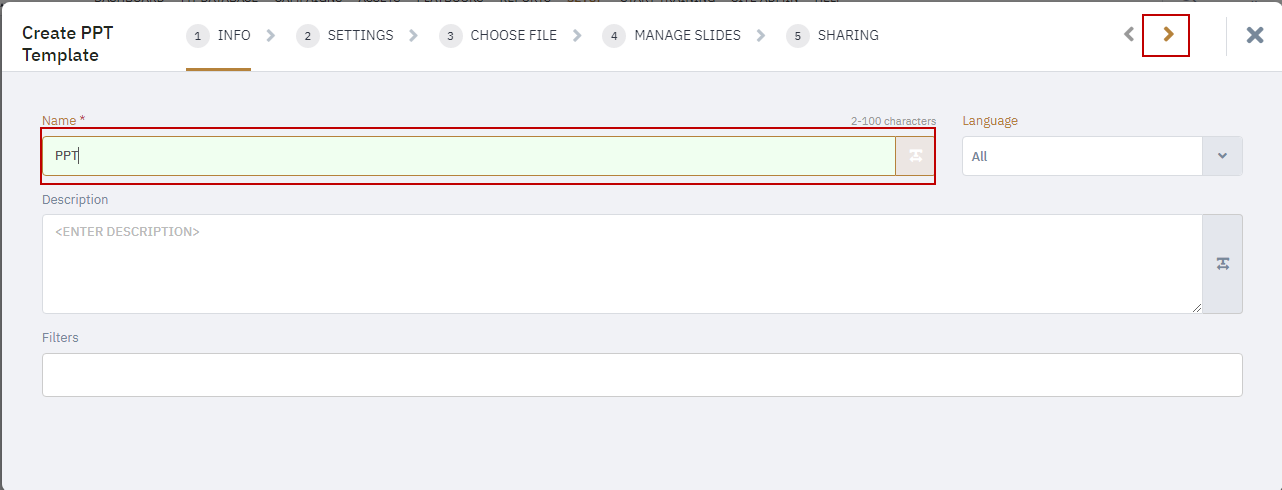Viewport: 1282px width, 490px height.
Task: Switch to the INFO step tab
Action: click(233, 35)
